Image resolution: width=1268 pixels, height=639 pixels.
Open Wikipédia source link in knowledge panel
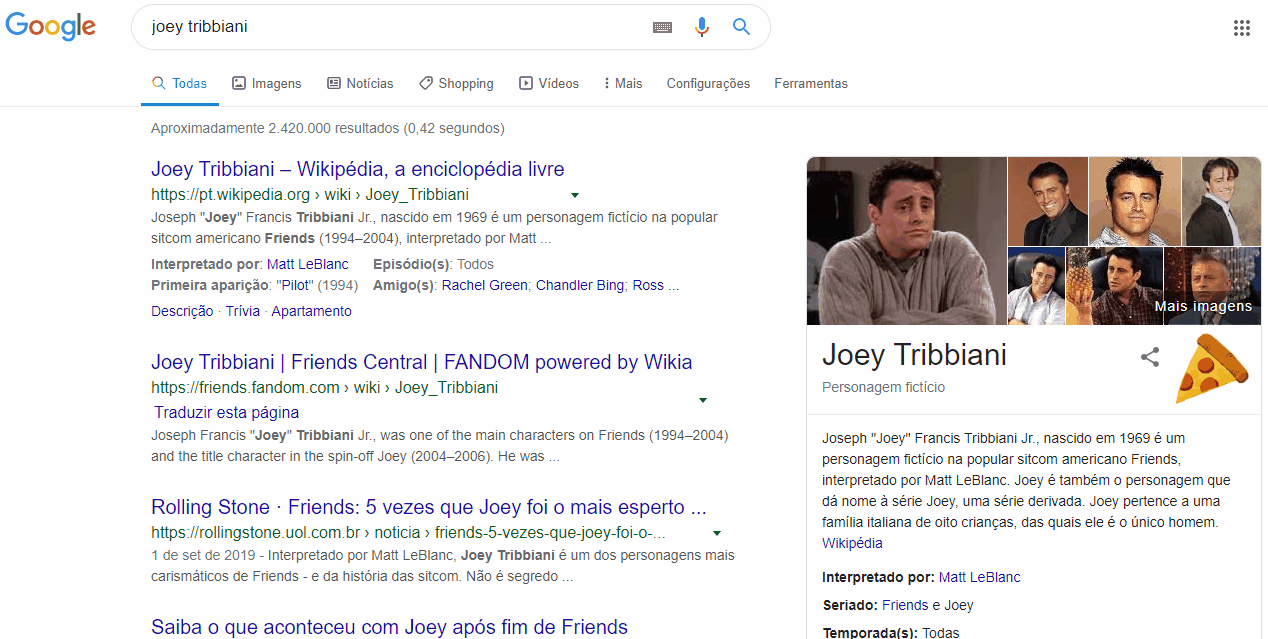(852, 543)
